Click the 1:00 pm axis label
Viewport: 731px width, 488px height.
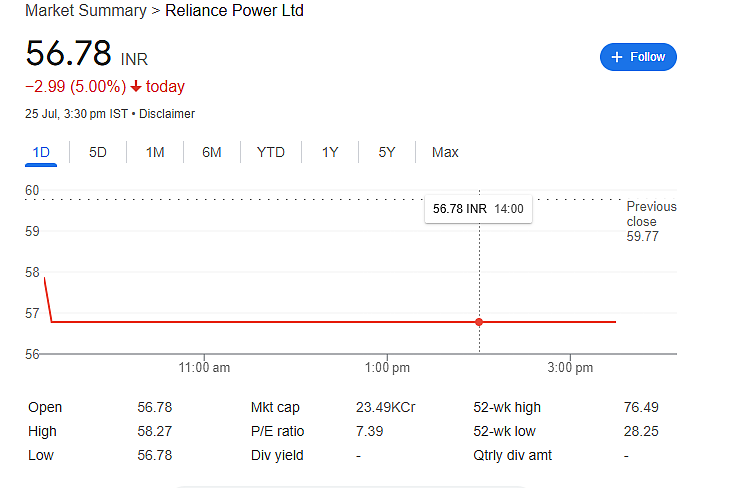[x=387, y=368]
